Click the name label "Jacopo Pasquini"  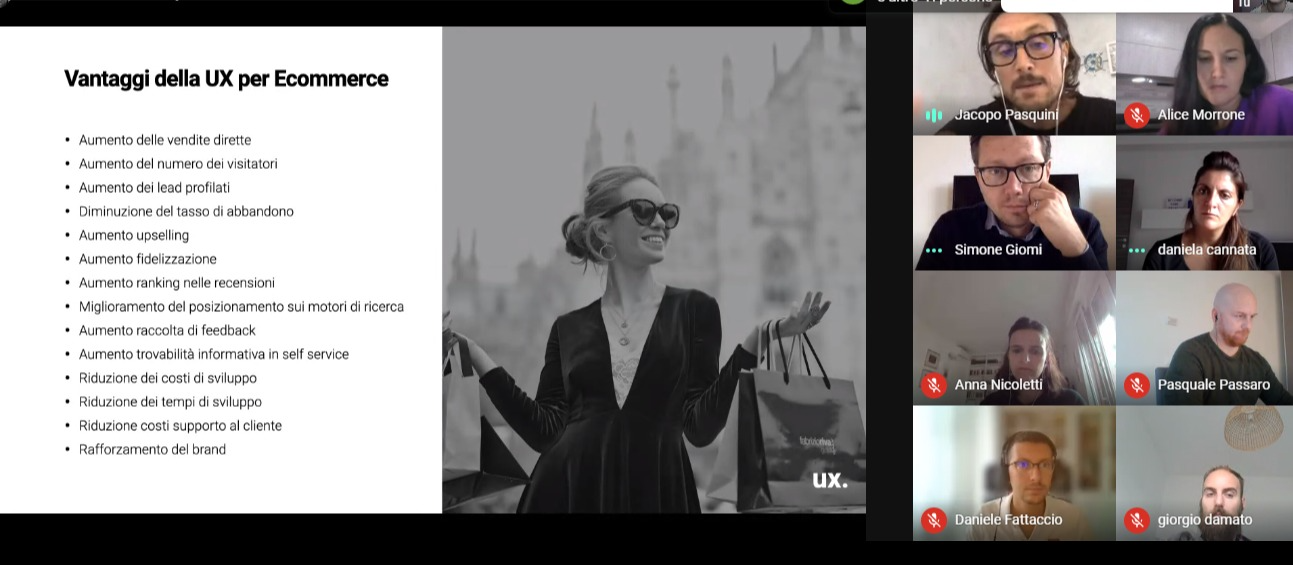point(1006,115)
